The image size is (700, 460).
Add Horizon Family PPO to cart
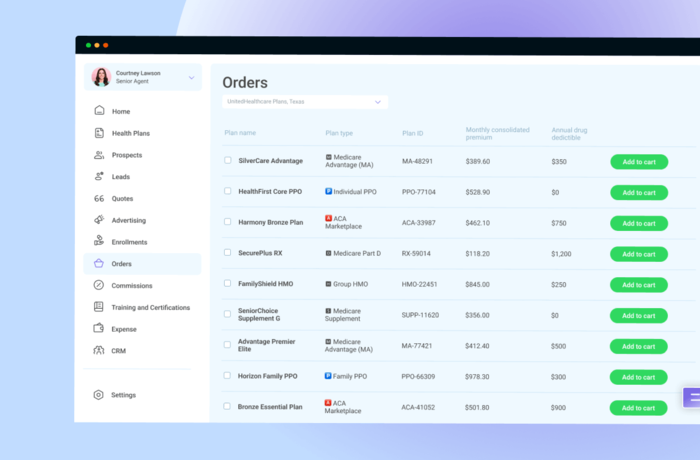pos(638,377)
